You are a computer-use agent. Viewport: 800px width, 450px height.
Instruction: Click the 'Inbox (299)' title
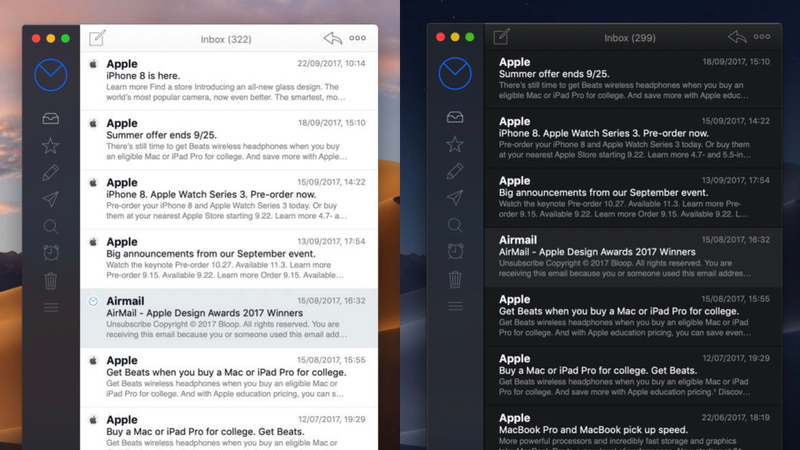(630, 38)
